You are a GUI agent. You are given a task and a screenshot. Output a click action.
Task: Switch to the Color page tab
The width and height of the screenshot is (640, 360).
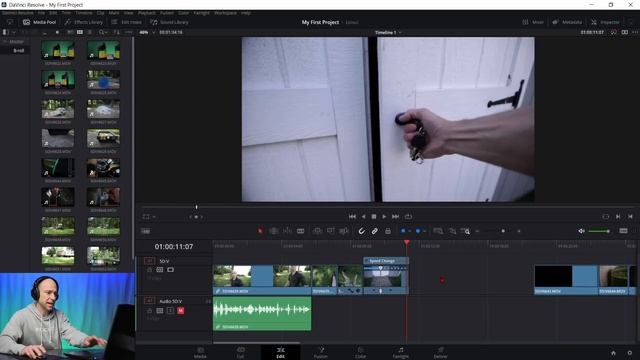click(360, 353)
